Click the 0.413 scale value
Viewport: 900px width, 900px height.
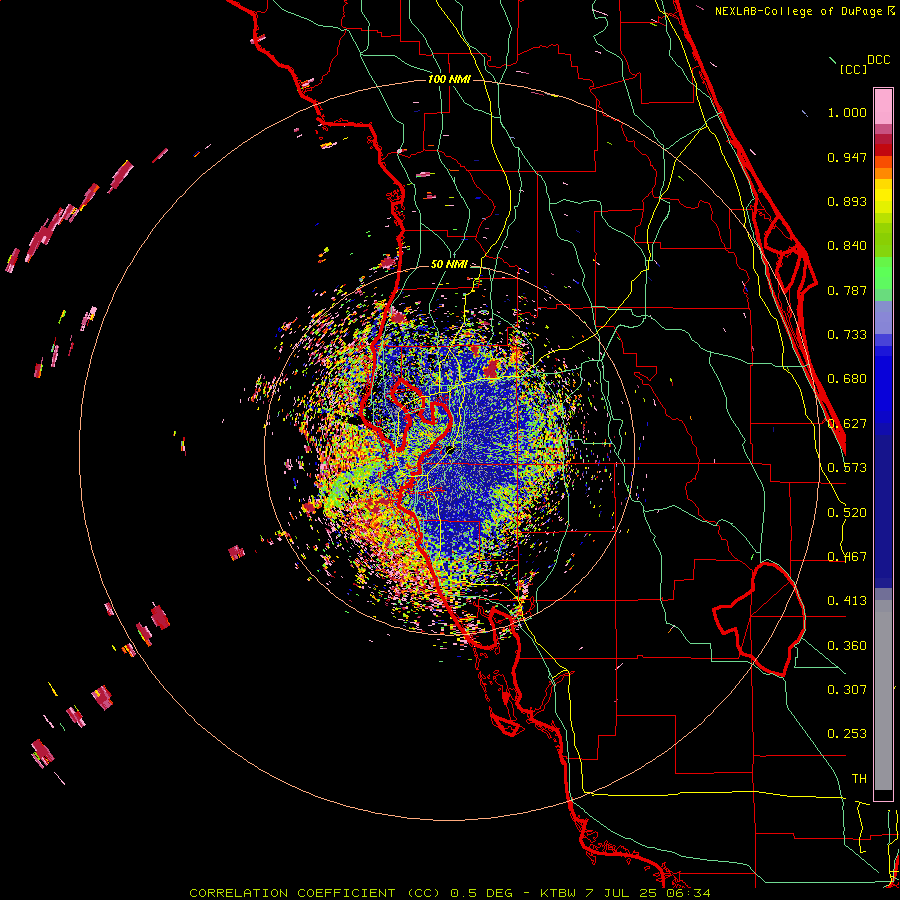(847, 601)
